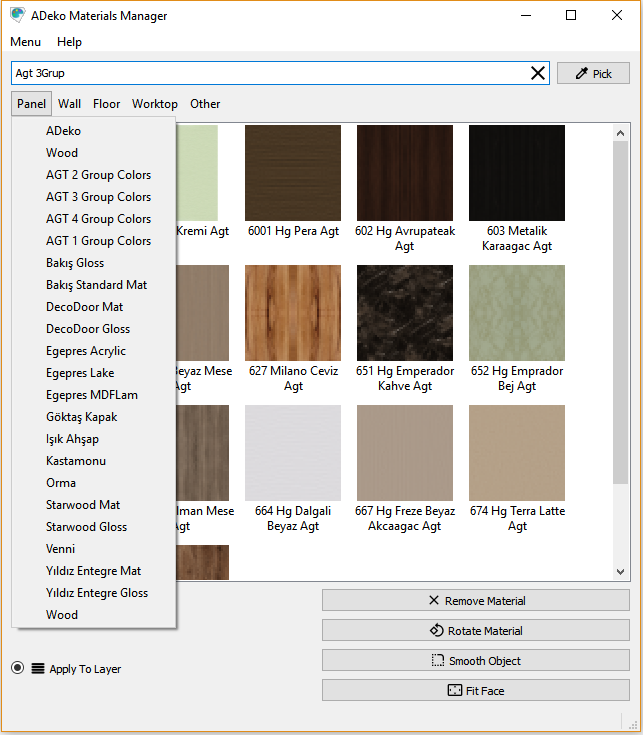Select the 602 Hg Avrupateak Agt swatch
Image resolution: width=643 pixels, height=735 pixels.
click(x=405, y=173)
